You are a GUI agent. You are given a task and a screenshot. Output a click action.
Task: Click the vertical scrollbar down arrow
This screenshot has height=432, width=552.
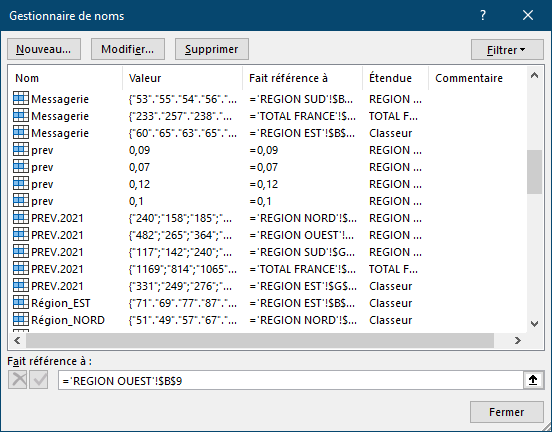(x=534, y=324)
